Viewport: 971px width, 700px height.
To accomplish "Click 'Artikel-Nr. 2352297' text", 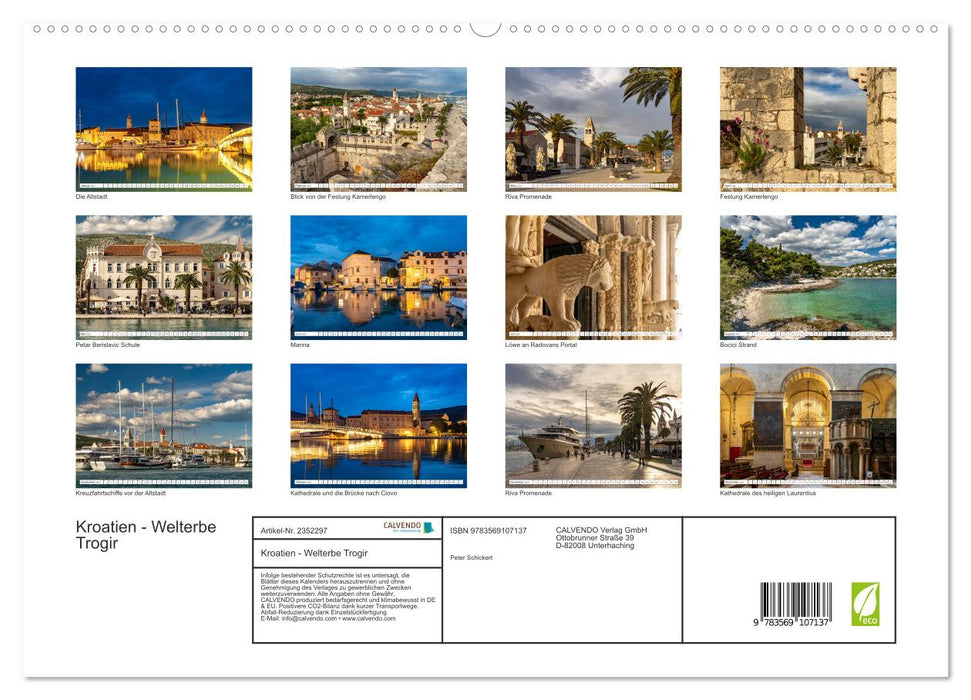I will 294,531.
